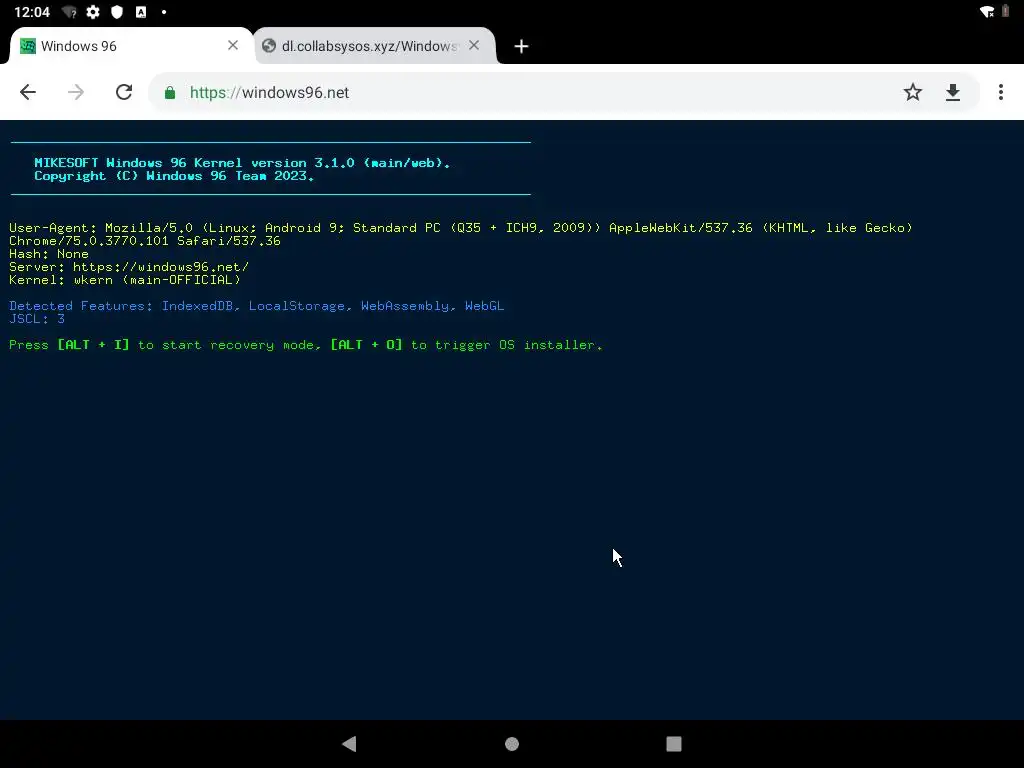1024x768 pixels.
Task: Click the top-right Wi-Fi status icon
Action: click(x=987, y=11)
